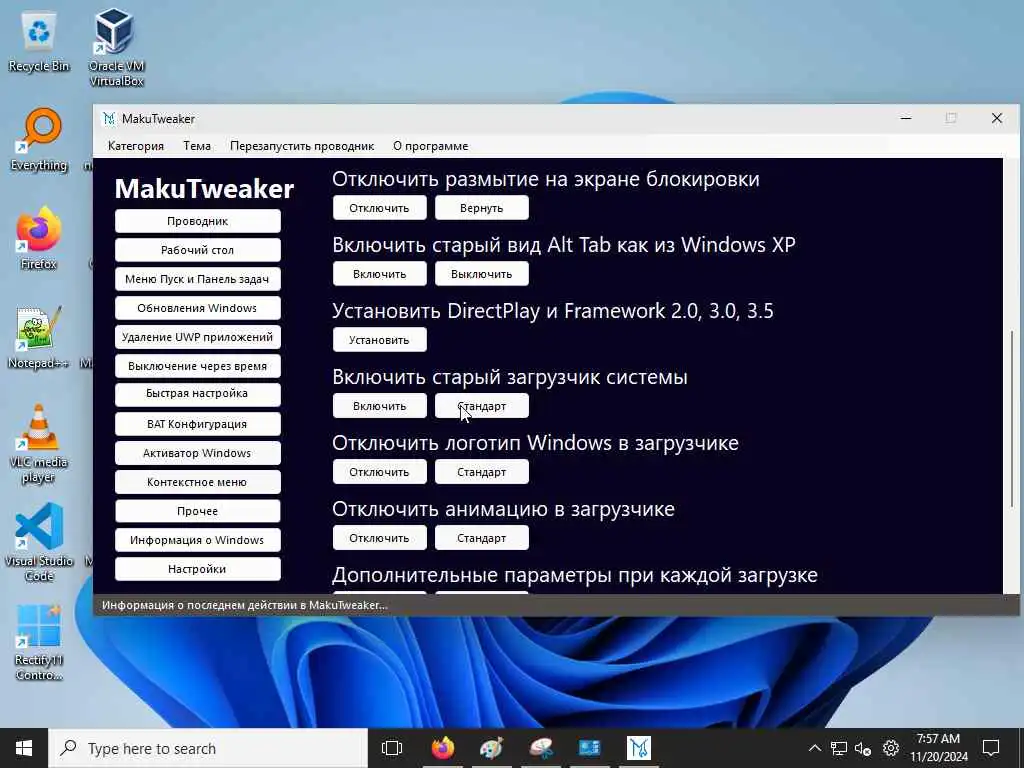Open the notification center icon
This screenshot has height=768, width=1024.
pyautogui.click(x=991, y=748)
